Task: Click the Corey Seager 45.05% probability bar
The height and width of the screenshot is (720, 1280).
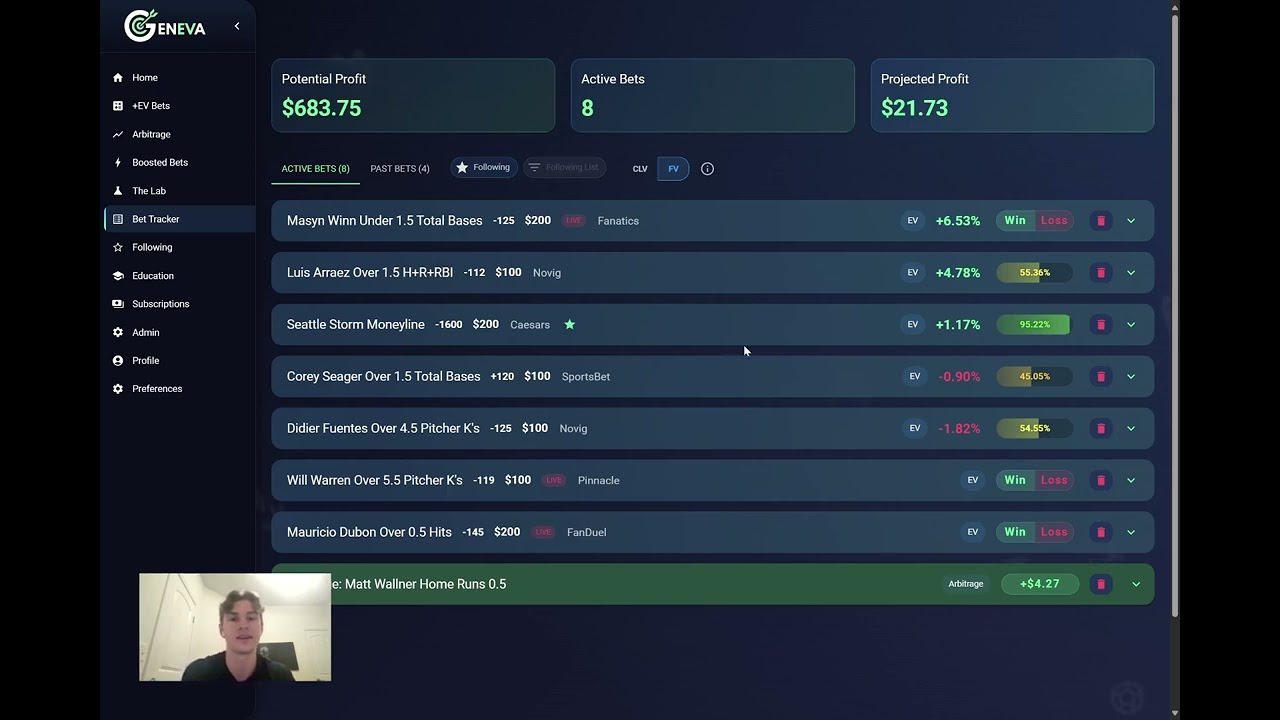Action: 1034,377
